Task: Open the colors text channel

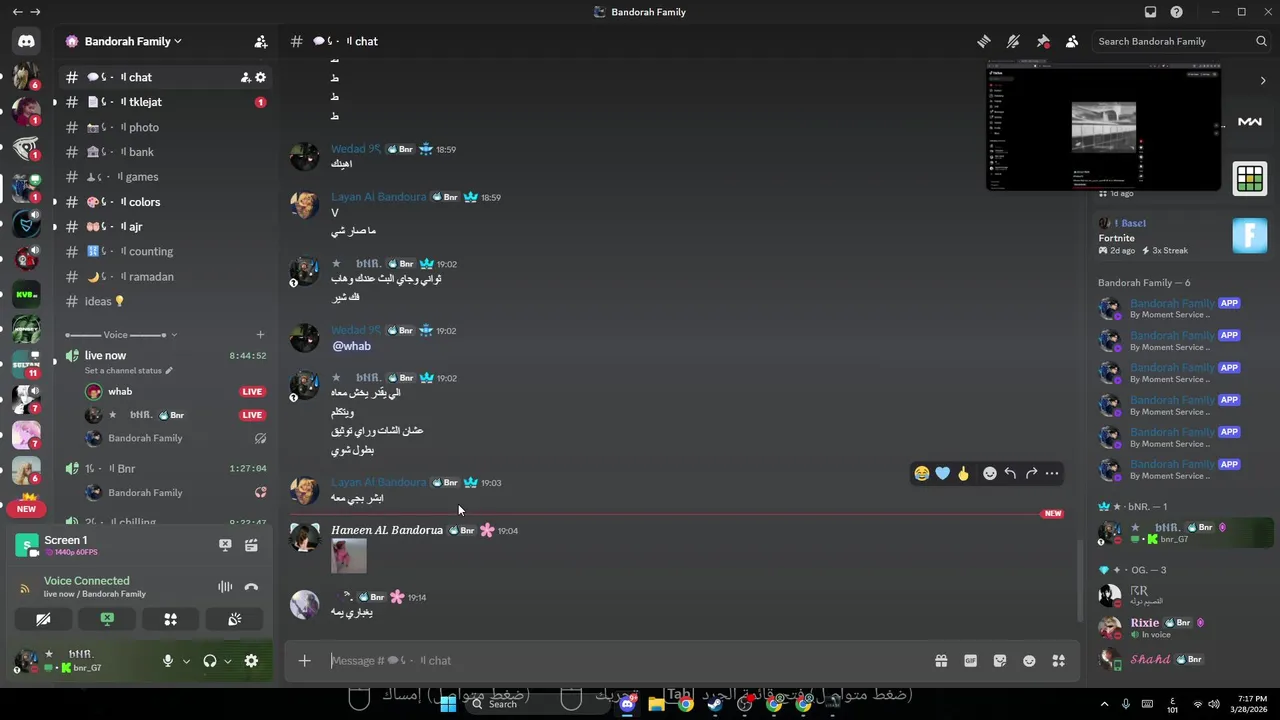Action: pos(165,202)
